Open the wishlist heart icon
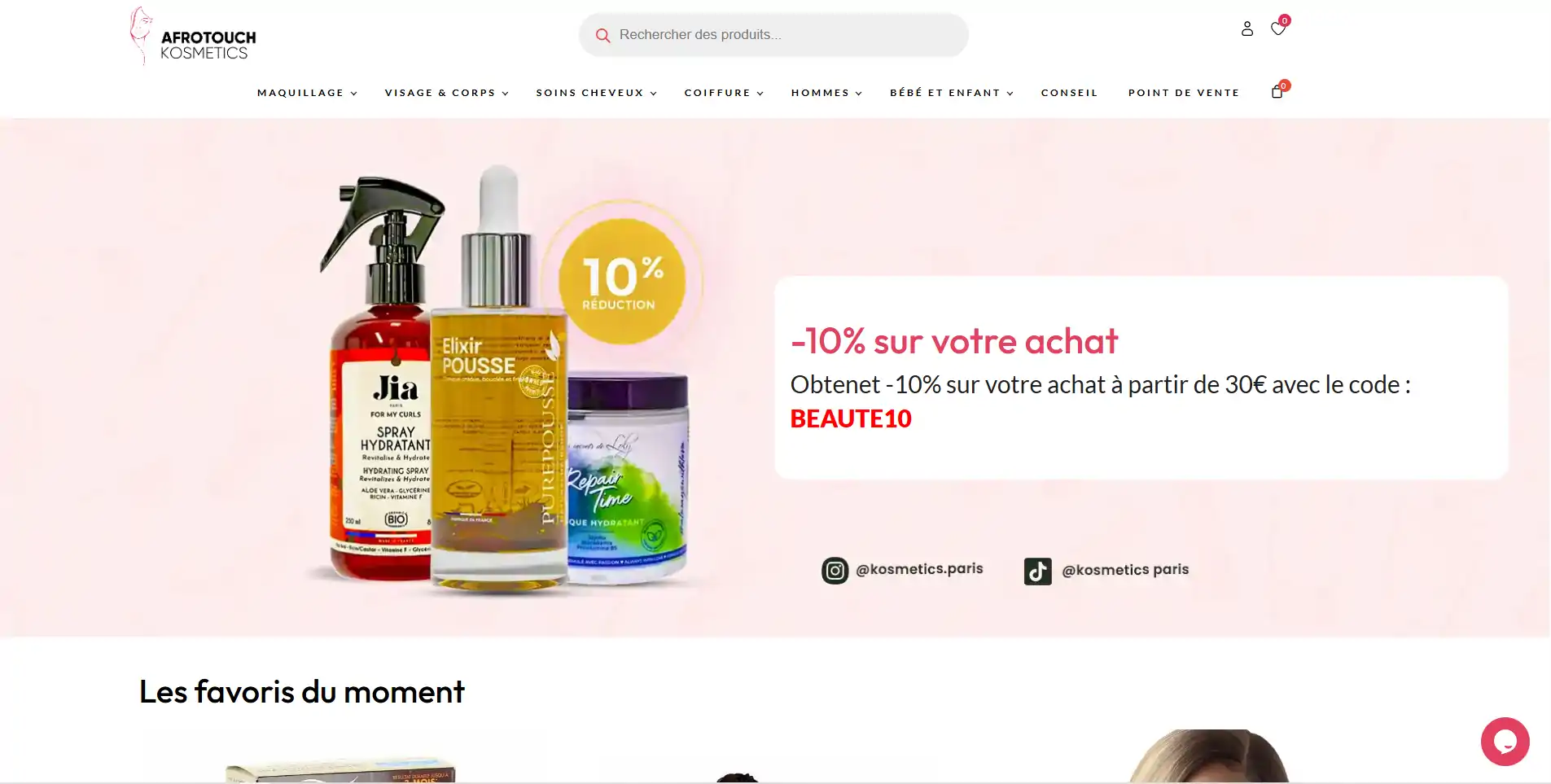The width and height of the screenshot is (1551, 784). click(x=1277, y=28)
